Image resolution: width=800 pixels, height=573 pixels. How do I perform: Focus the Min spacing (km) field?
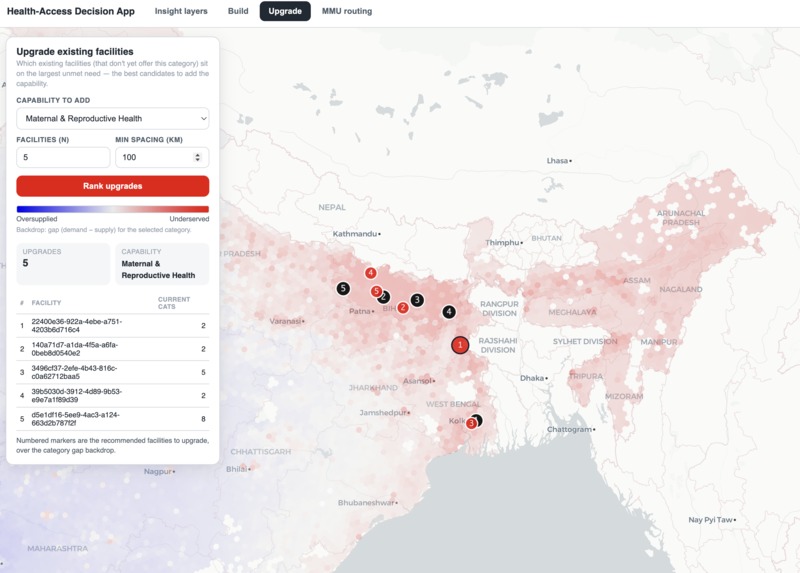162,157
